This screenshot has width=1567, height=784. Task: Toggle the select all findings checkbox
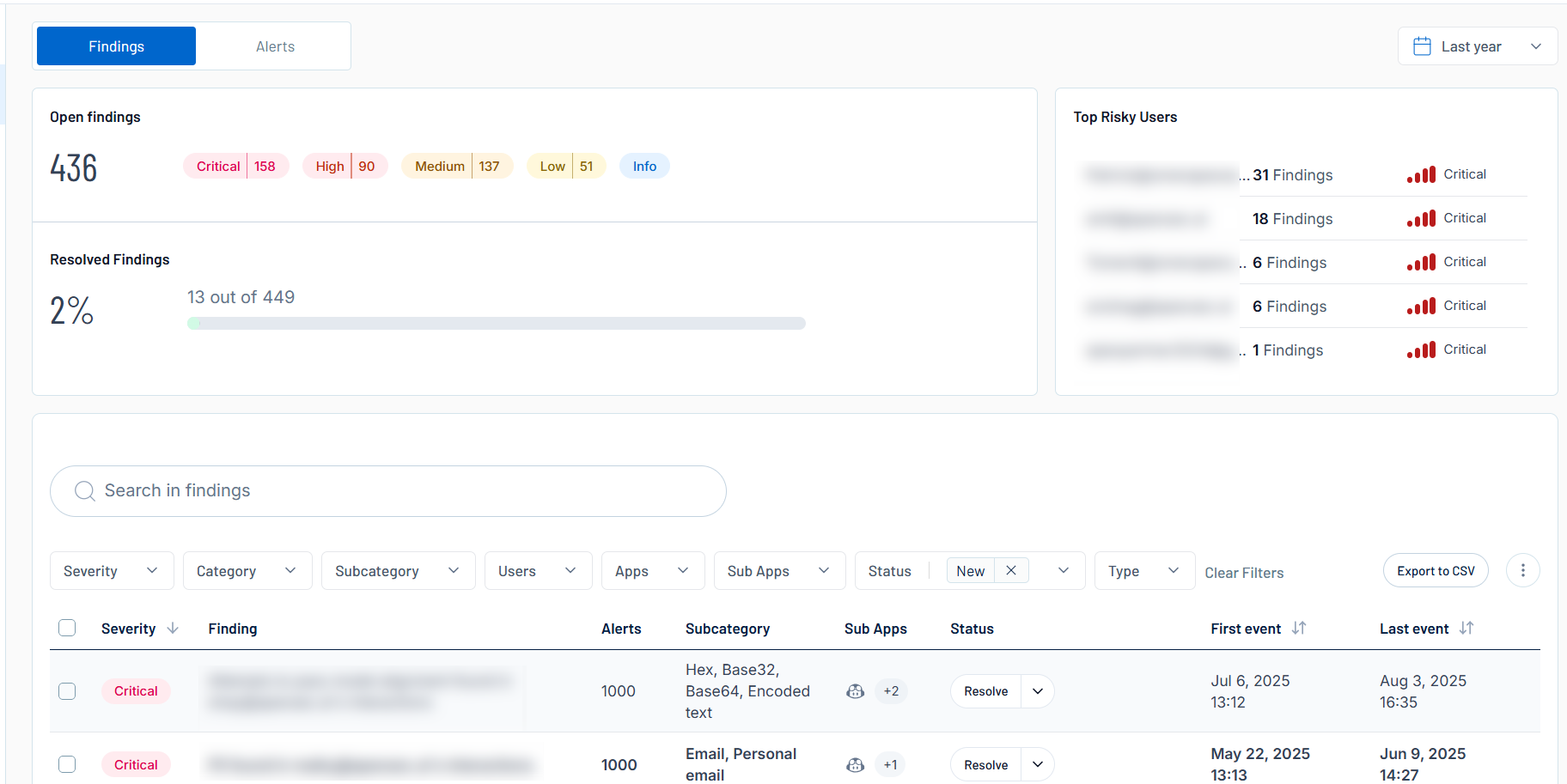[x=67, y=628]
